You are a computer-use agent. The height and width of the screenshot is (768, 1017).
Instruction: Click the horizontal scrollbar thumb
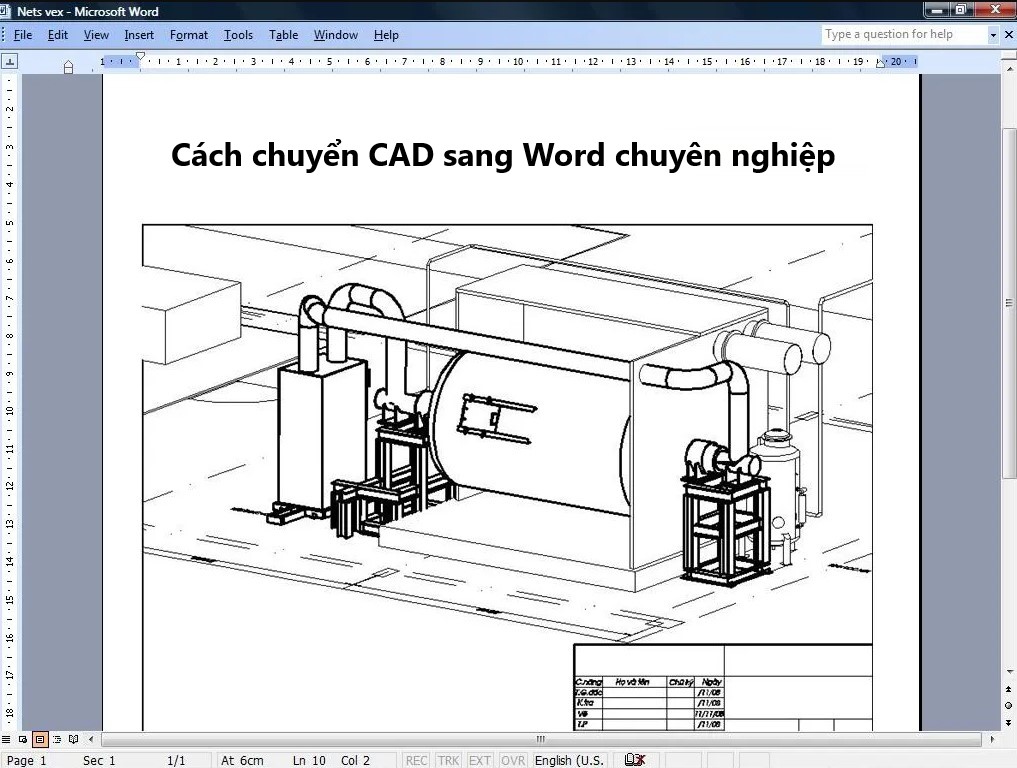[541, 739]
